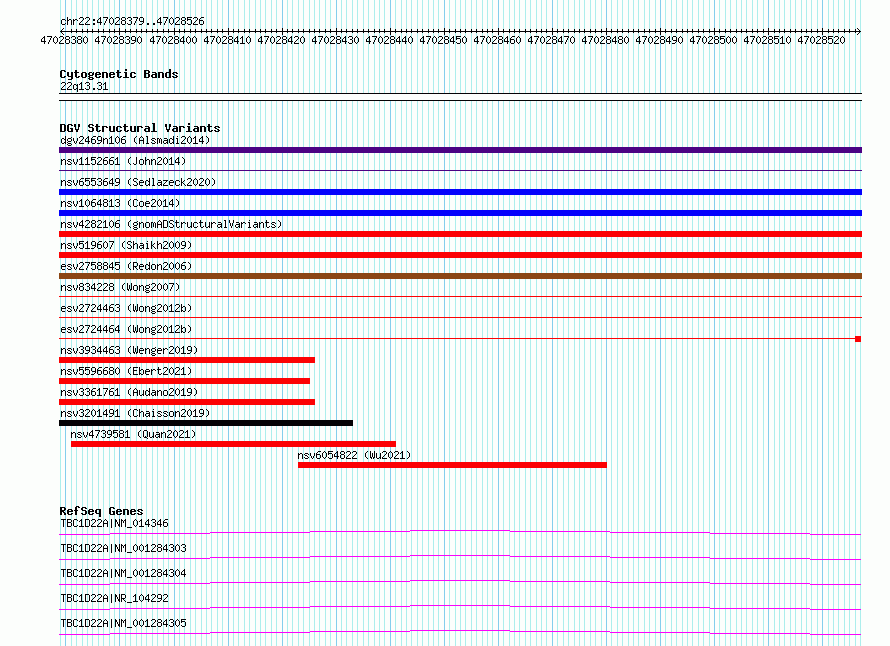Click the red nsv519607 variant bar

(460, 255)
